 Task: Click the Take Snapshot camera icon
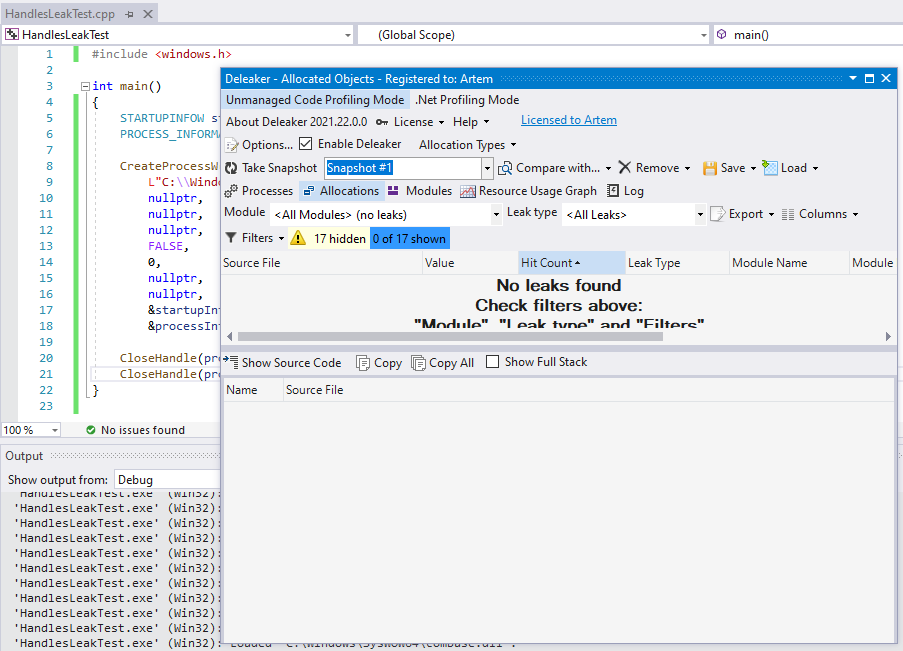pyautogui.click(x=232, y=168)
